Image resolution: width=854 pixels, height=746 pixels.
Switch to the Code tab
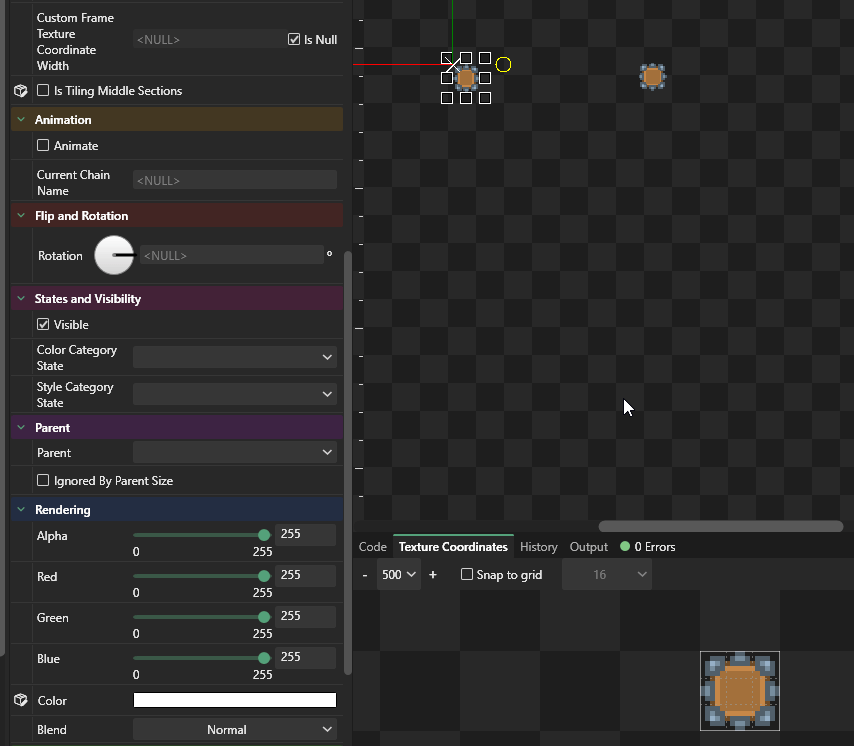point(372,547)
